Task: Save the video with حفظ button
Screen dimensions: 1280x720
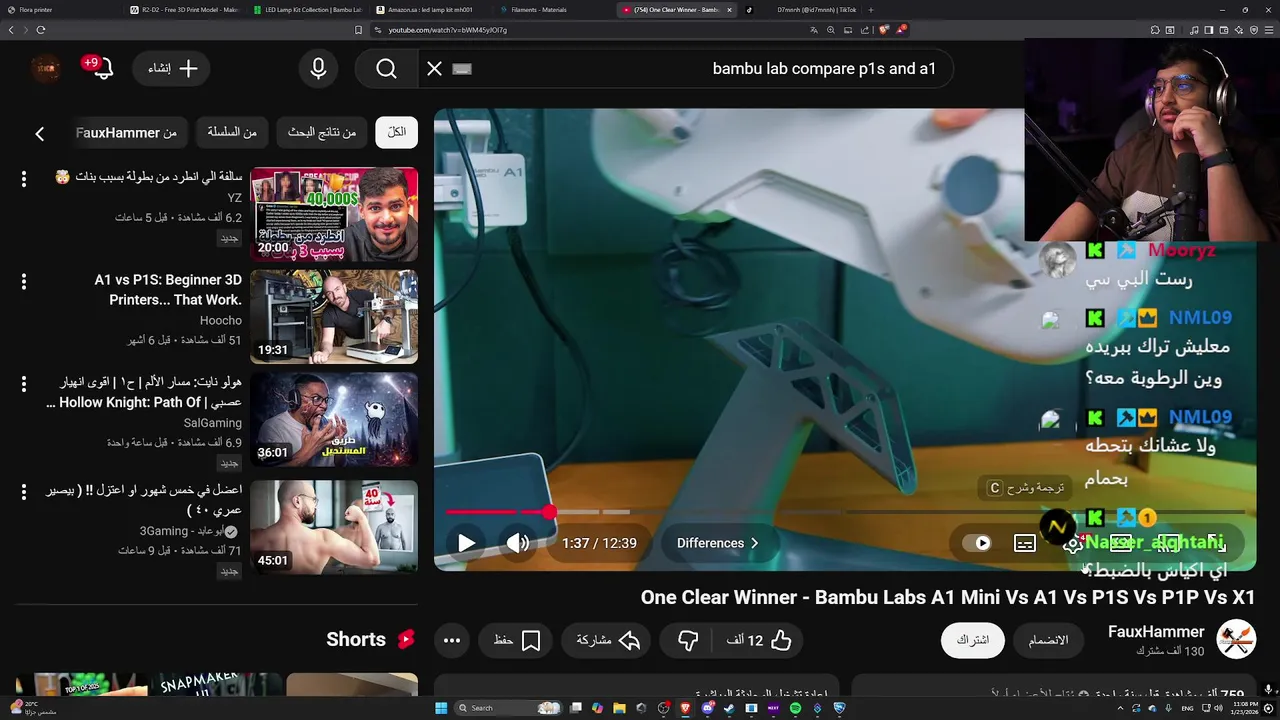Action: (517, 640)
